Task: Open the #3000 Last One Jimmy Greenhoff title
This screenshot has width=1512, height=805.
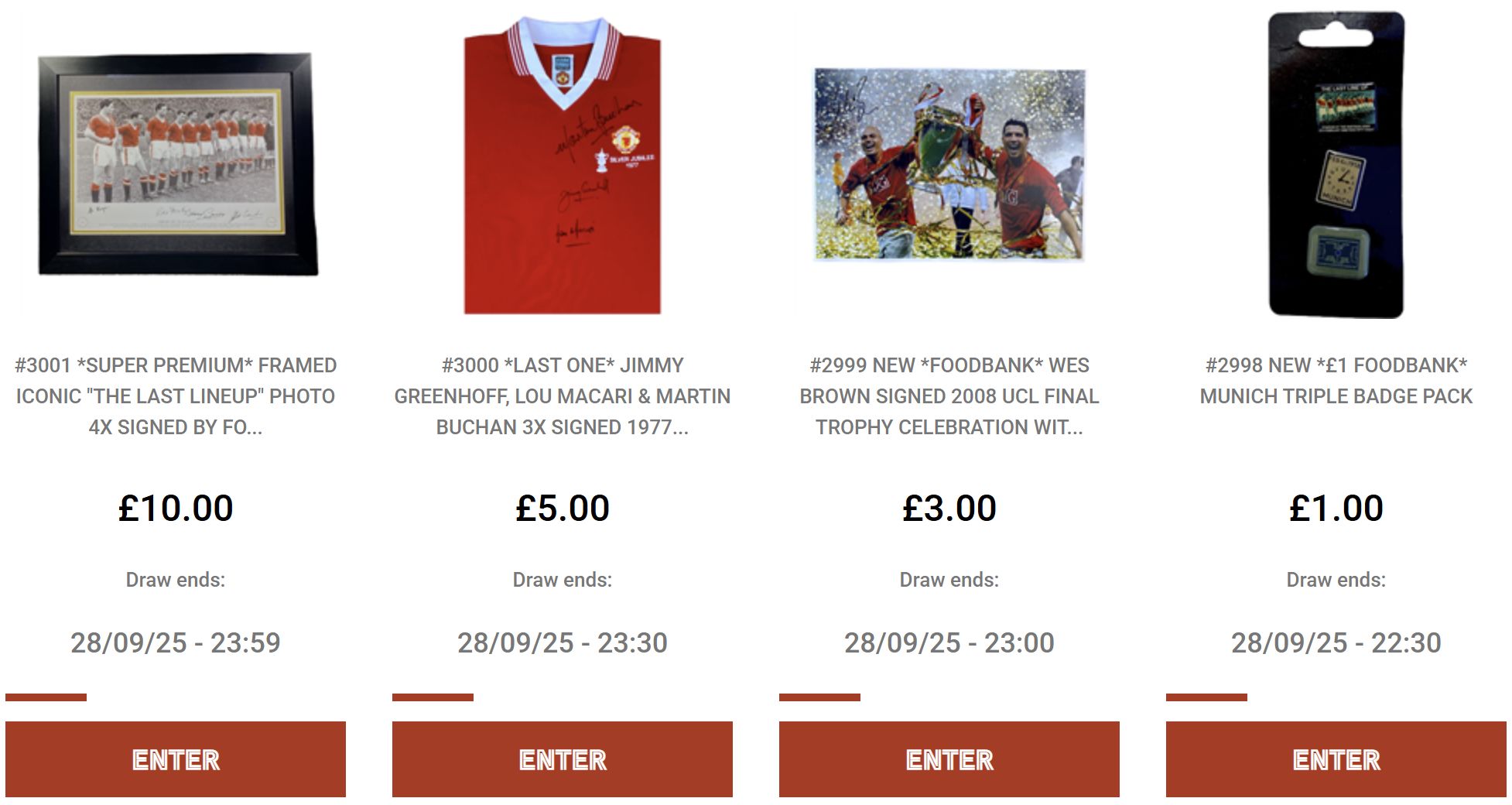Action: tap(563, 396)
